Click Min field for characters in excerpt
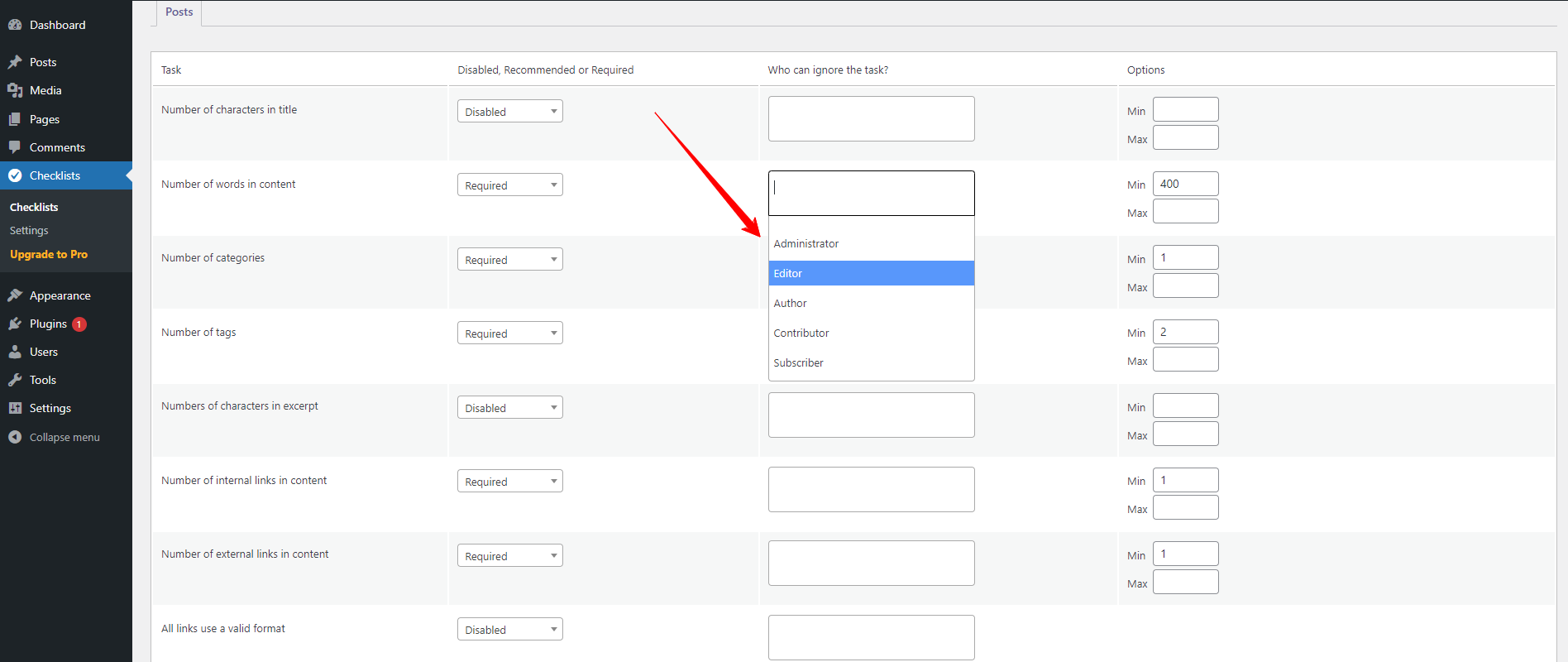1568x662 pixels. click(x=1186, y=405)
